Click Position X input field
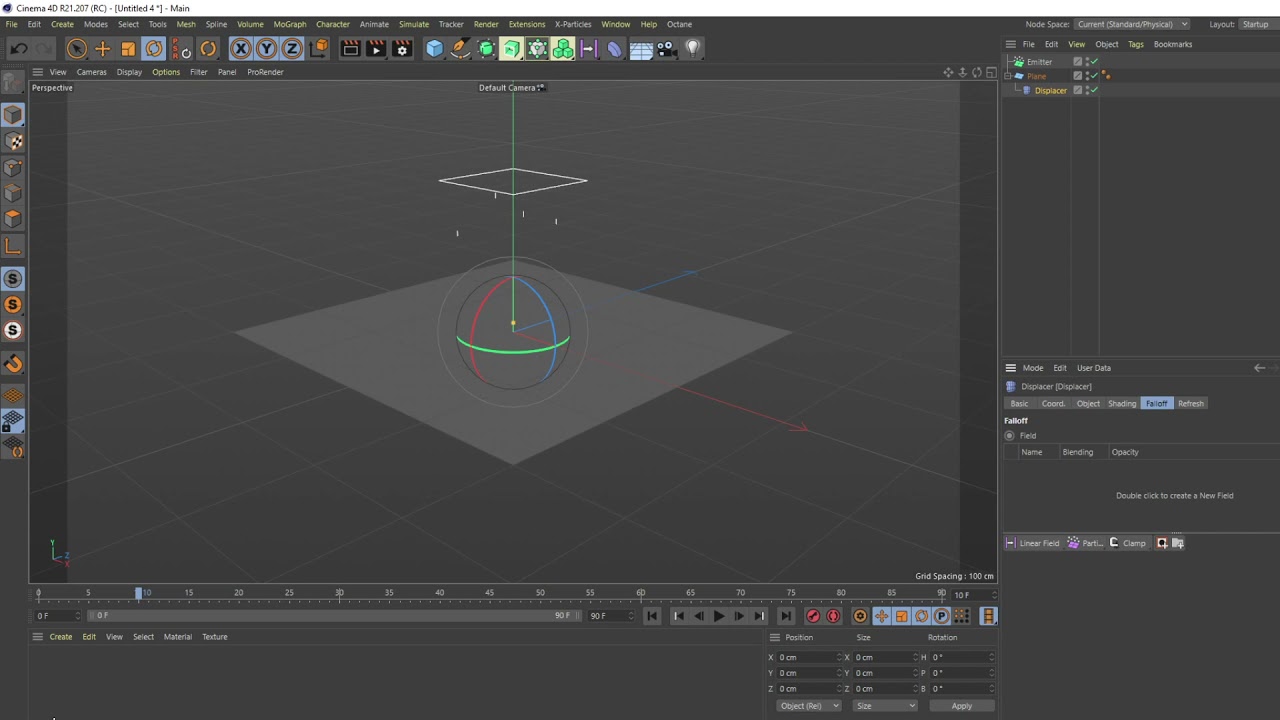The image size is (1280, 720). (809, 658)
